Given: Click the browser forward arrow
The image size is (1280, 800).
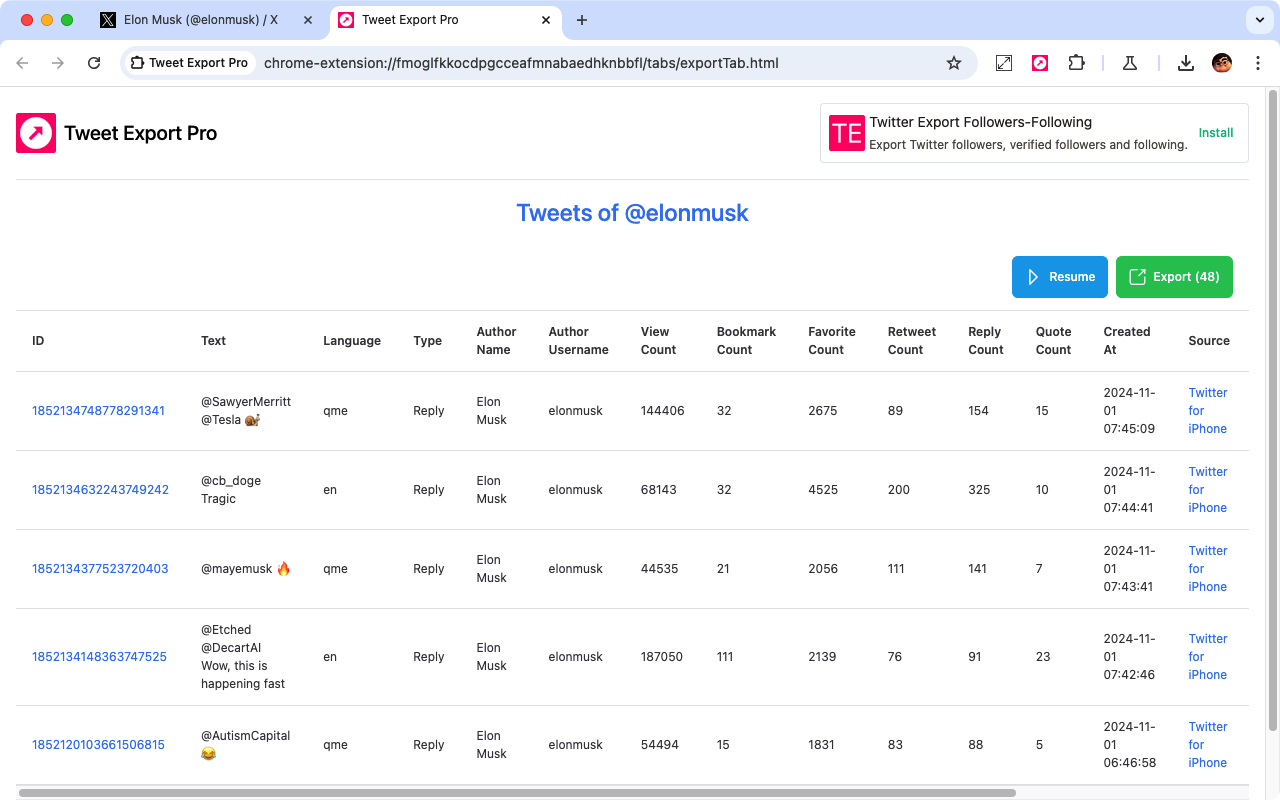Looking at the screenshot, I should 58,63.
